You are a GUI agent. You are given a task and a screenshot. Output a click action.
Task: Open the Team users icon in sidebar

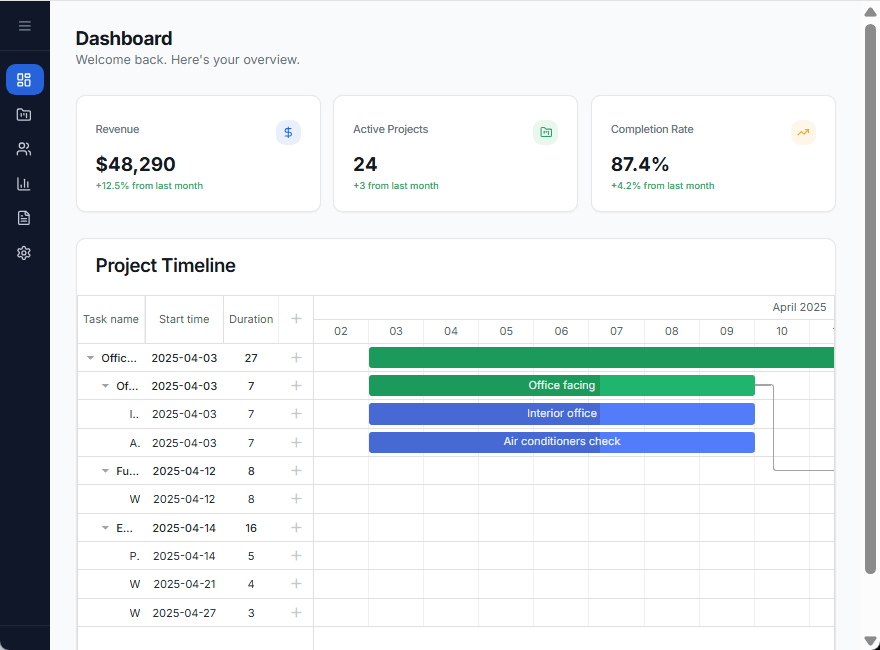pos(25,149)
